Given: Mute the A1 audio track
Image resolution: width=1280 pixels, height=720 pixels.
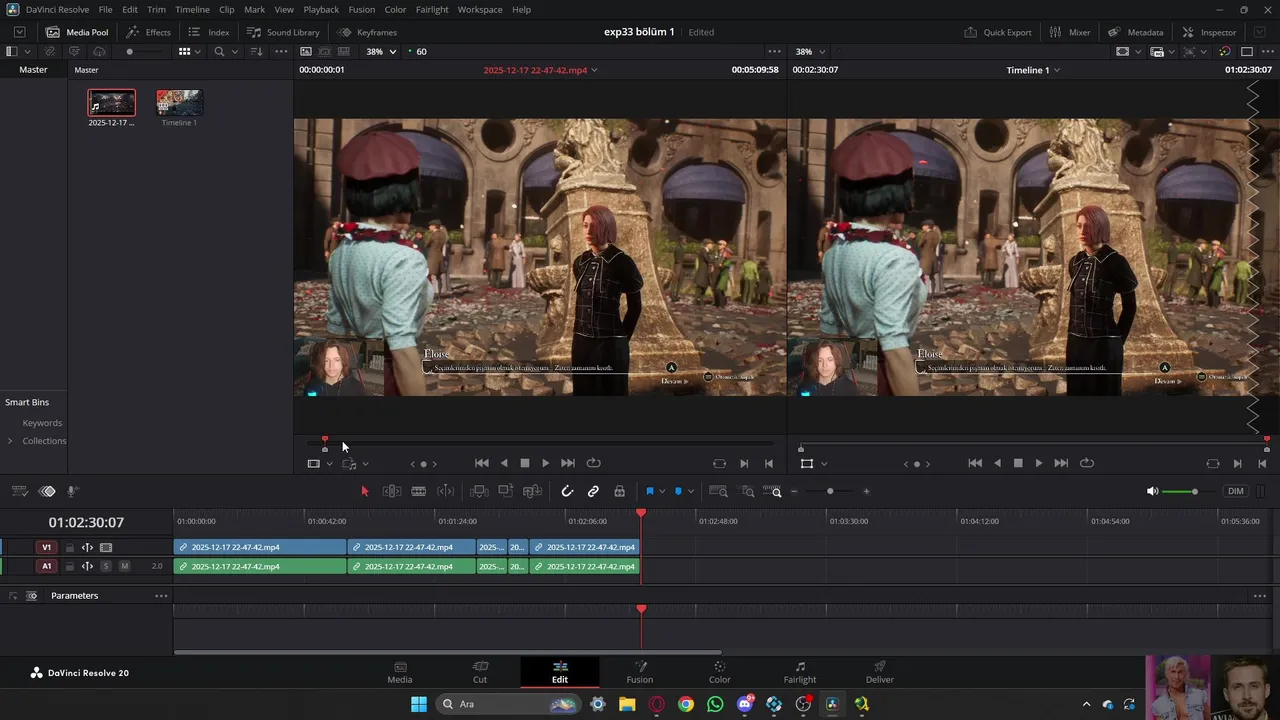Looking at the screenshot, I should coord(124,566).
